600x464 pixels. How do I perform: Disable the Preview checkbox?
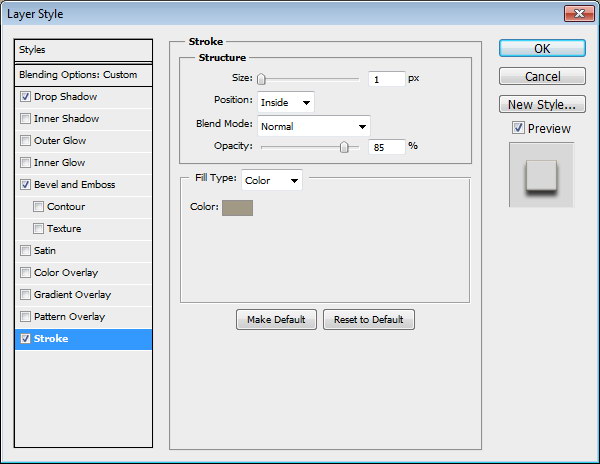pyautogui.click(x=517, y=128)
